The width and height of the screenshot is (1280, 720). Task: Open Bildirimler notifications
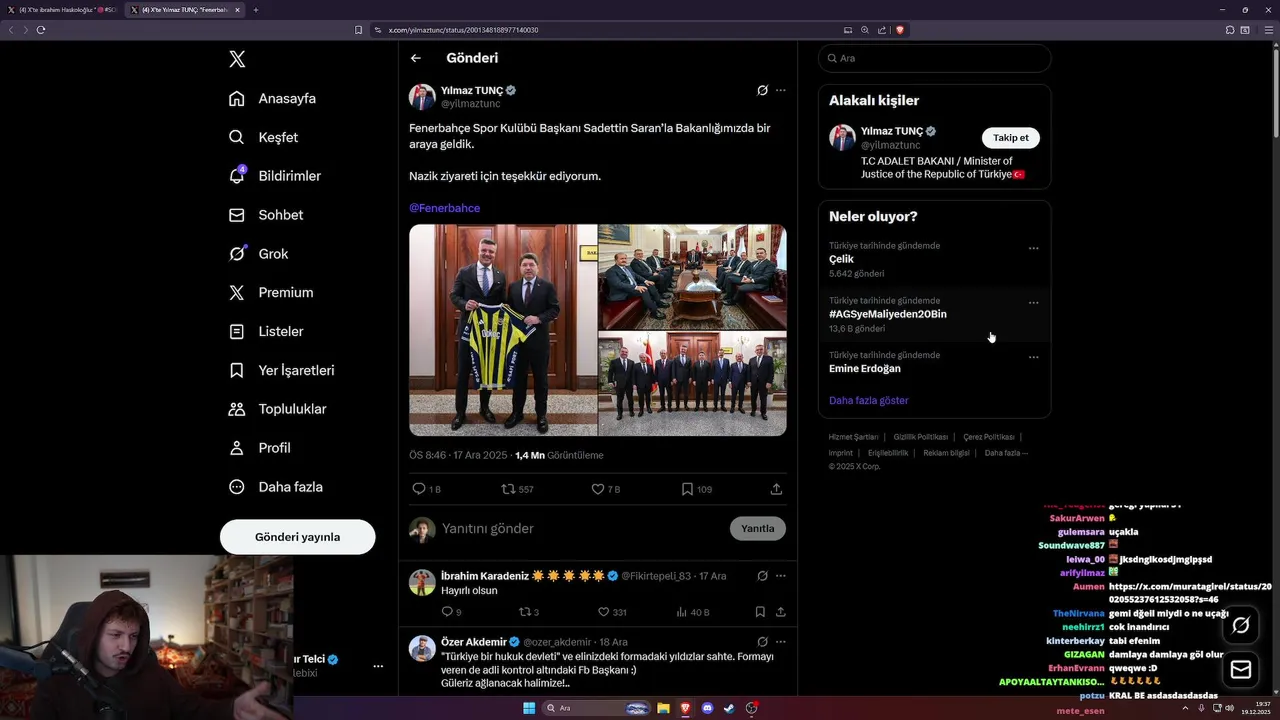pyautogui.click(x=275, y=176)
